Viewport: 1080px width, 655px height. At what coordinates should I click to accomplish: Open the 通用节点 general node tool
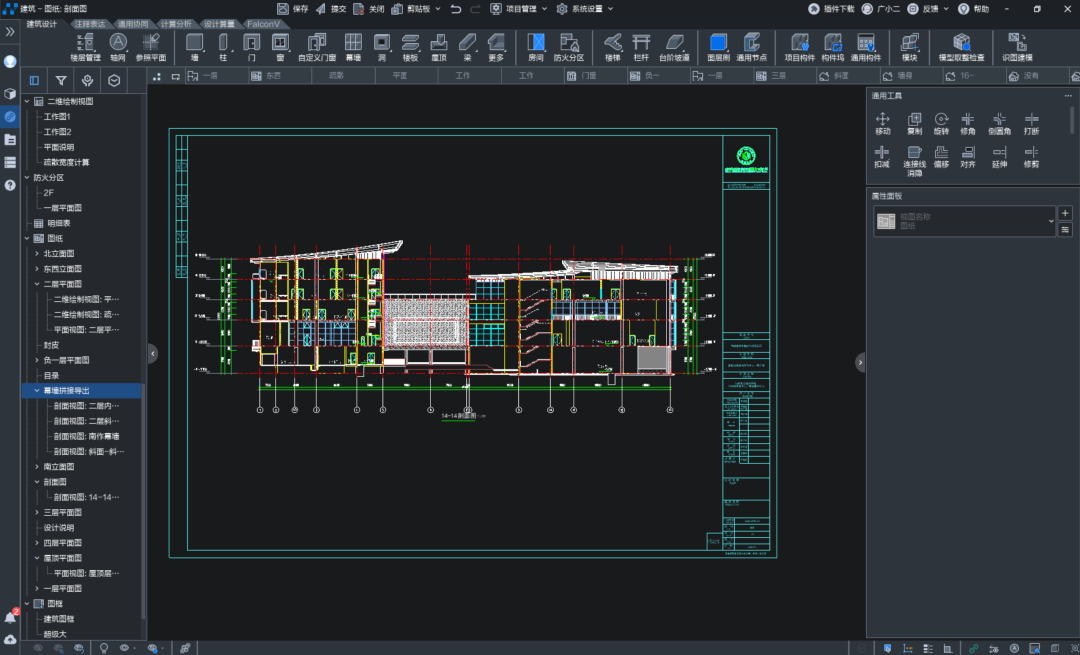coord(751,47)
